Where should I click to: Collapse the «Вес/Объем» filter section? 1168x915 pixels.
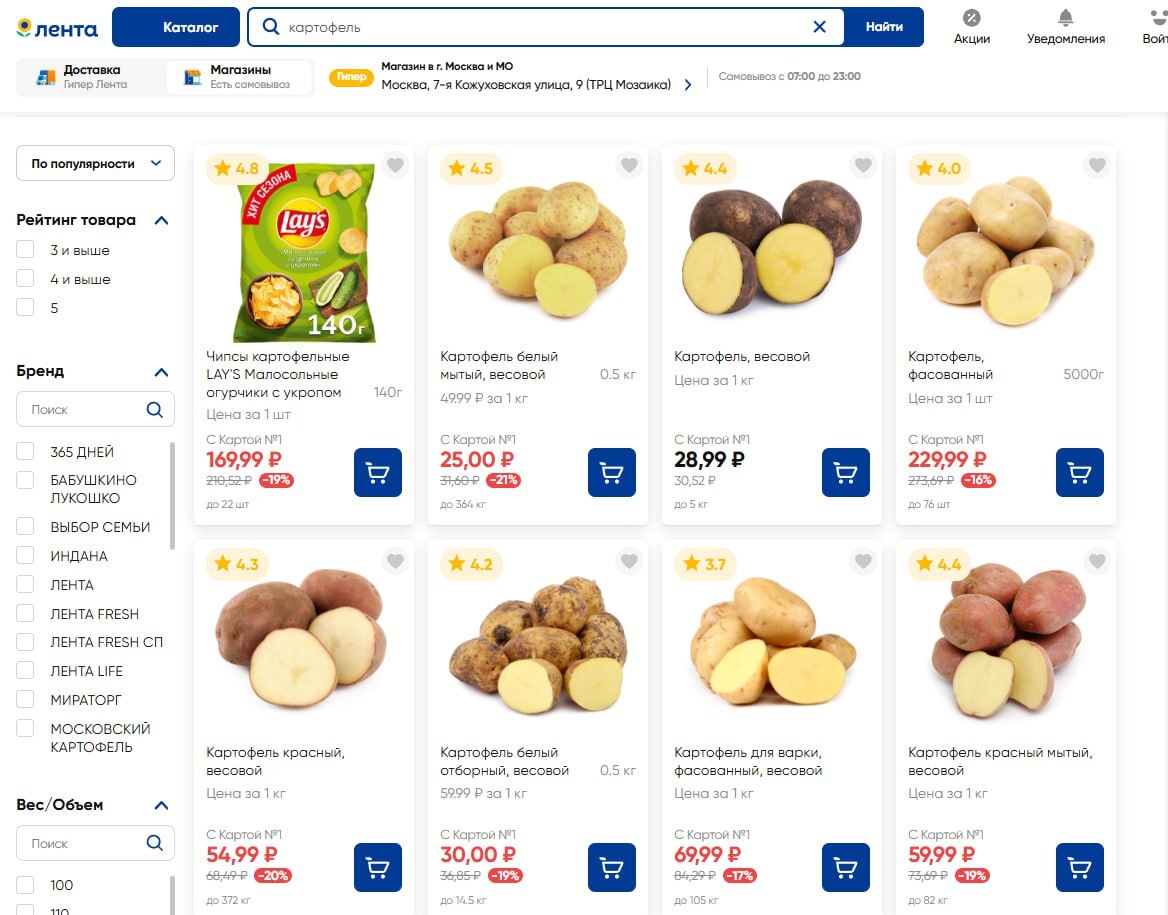point(161,805)
